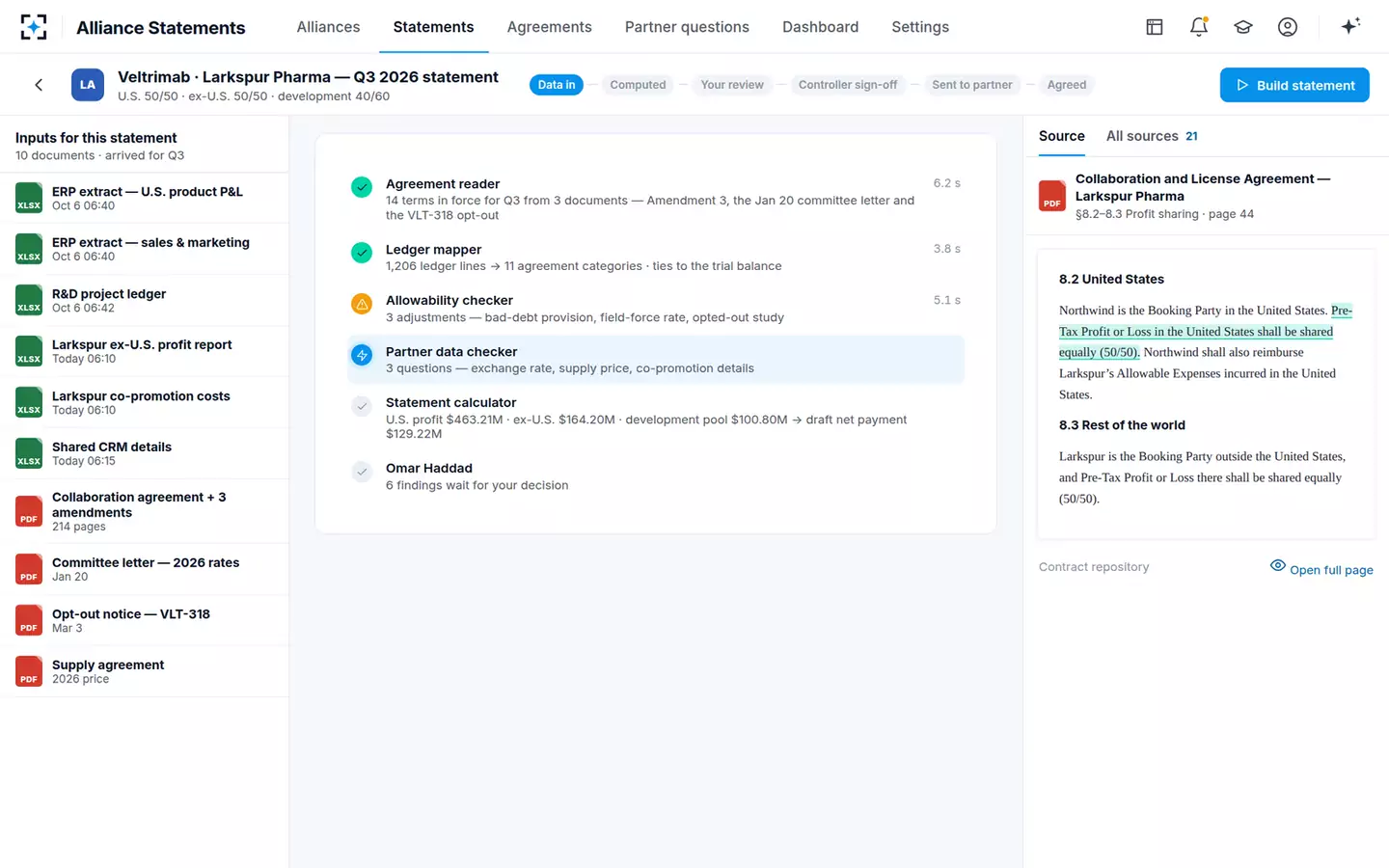Viewport: 1389px width, 868px height.
Task: Switch to the Source panel tab
Action: coord(1062,136)
